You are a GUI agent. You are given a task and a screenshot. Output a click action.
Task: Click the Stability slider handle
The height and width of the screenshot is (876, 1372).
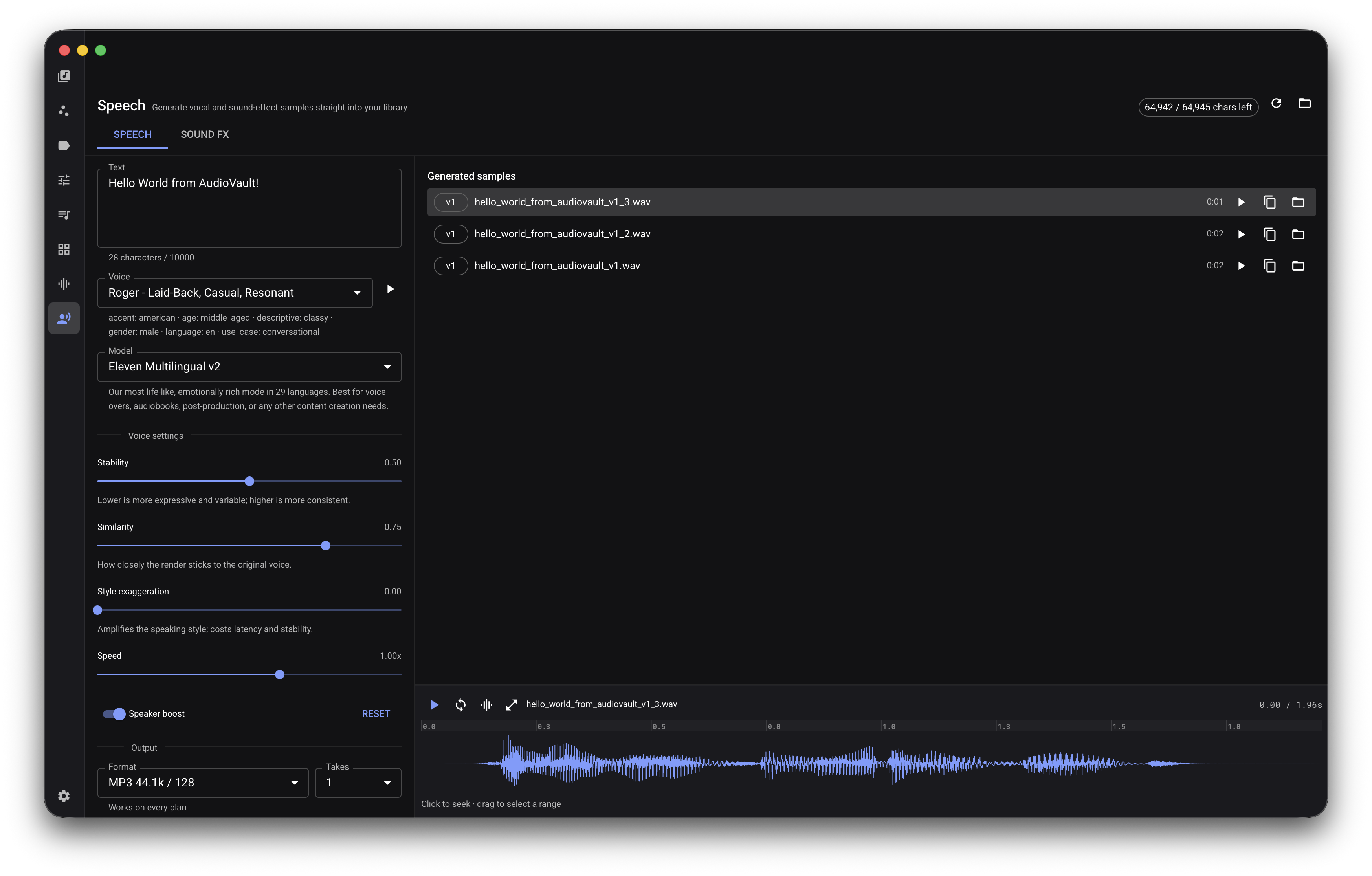[x=249, y=481]
